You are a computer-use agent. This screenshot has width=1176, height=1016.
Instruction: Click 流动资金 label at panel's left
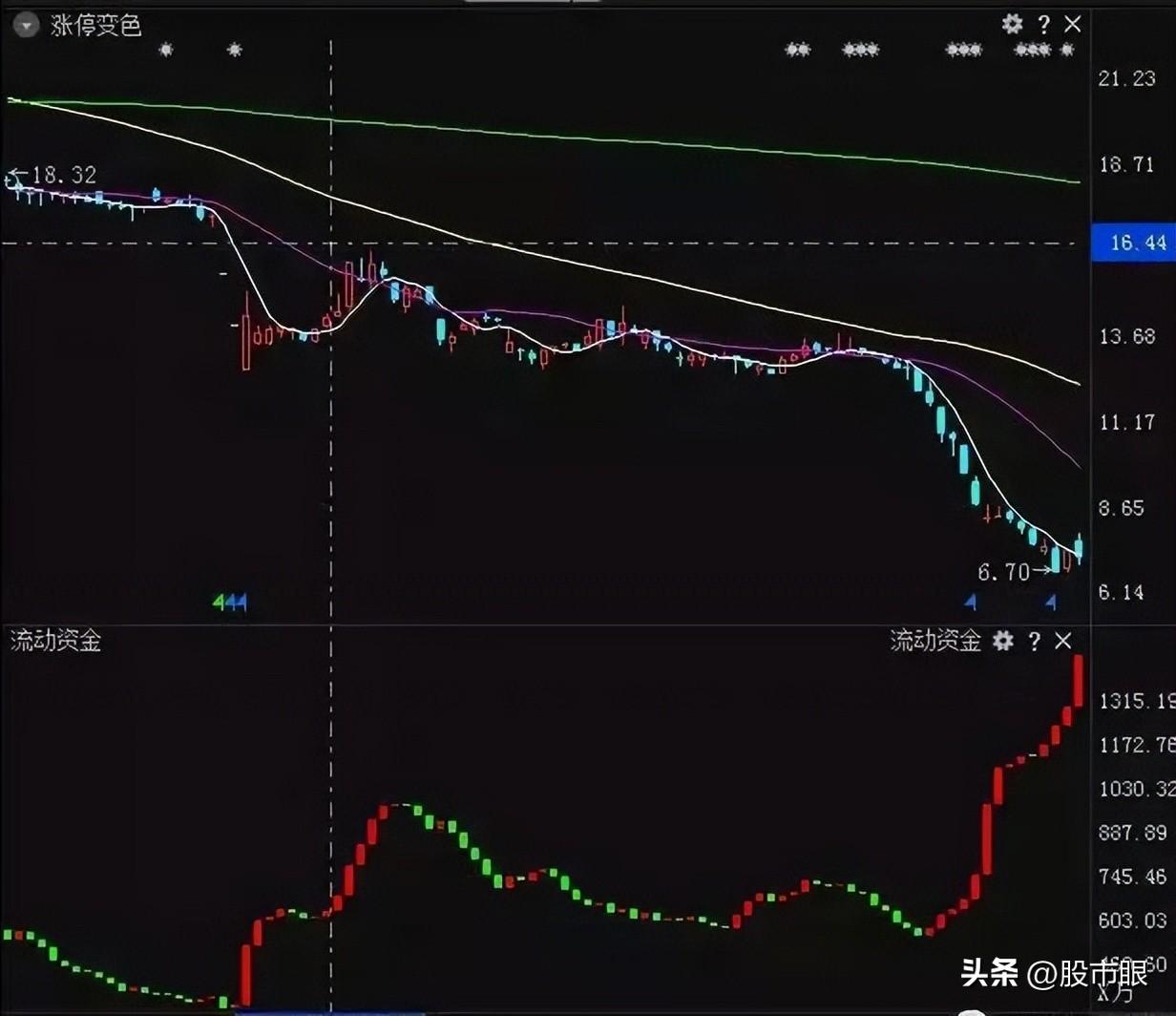[55, 641]
